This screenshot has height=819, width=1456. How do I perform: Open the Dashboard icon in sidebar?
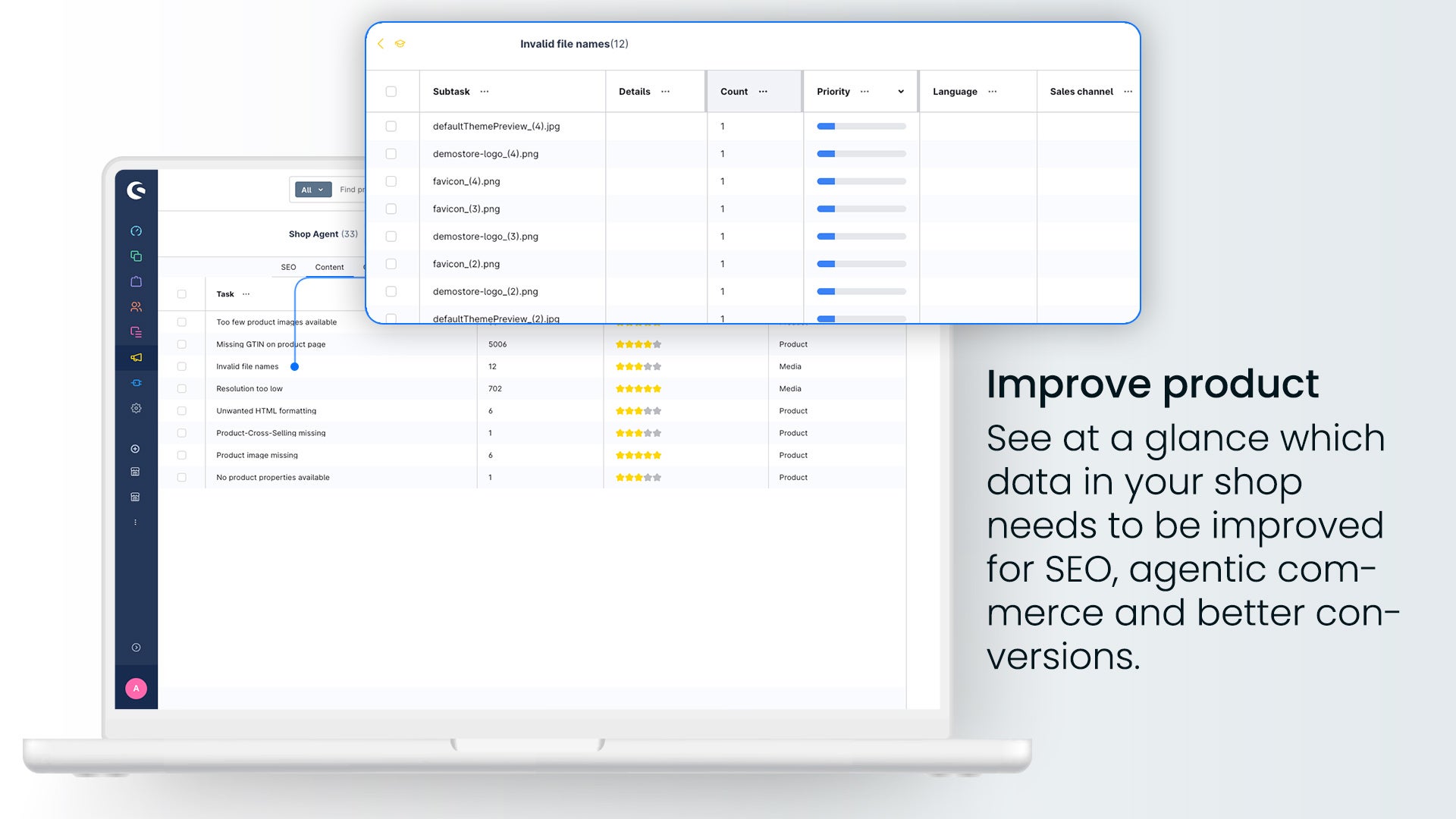pyautogui.click(x=136, y=231)
